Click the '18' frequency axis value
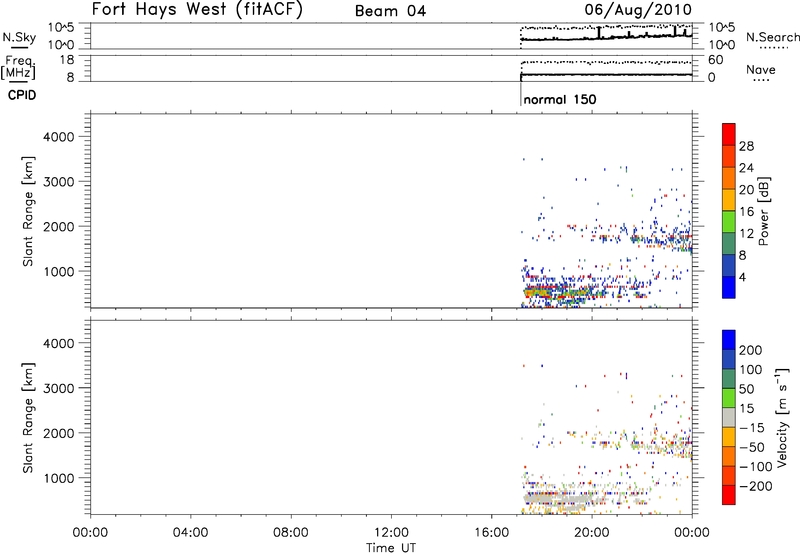 (67, 60)
